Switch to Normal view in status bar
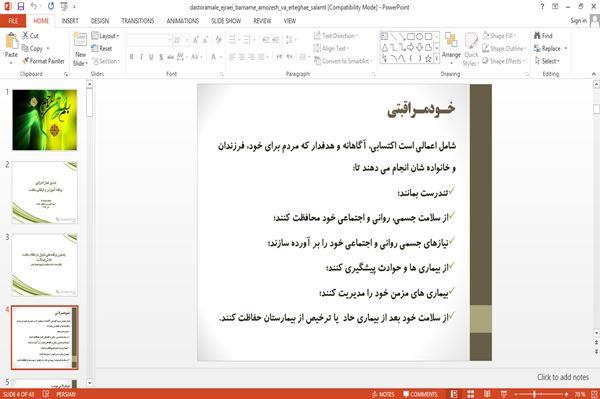 454,394
